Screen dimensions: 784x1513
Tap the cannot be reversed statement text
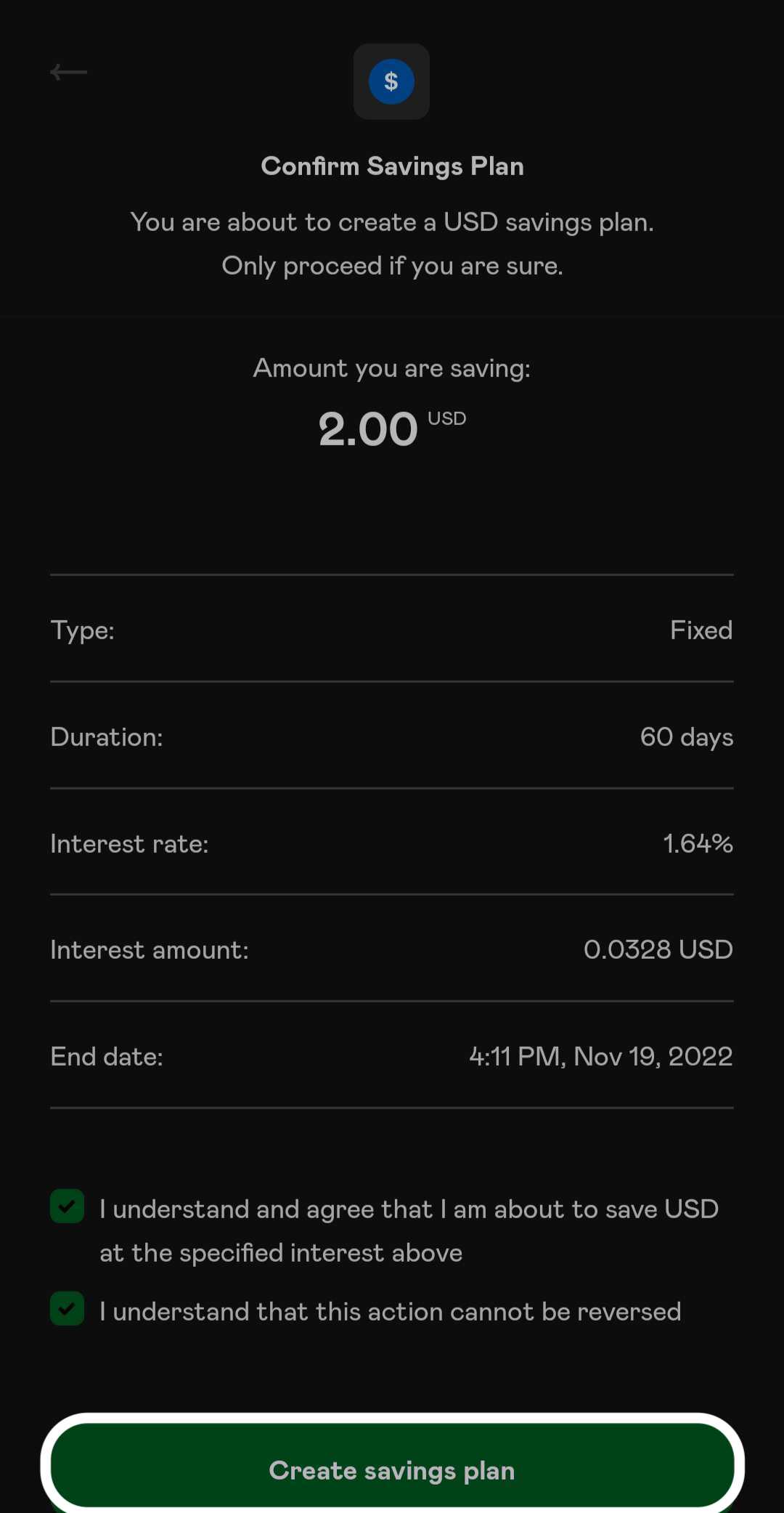(390, 1311)
